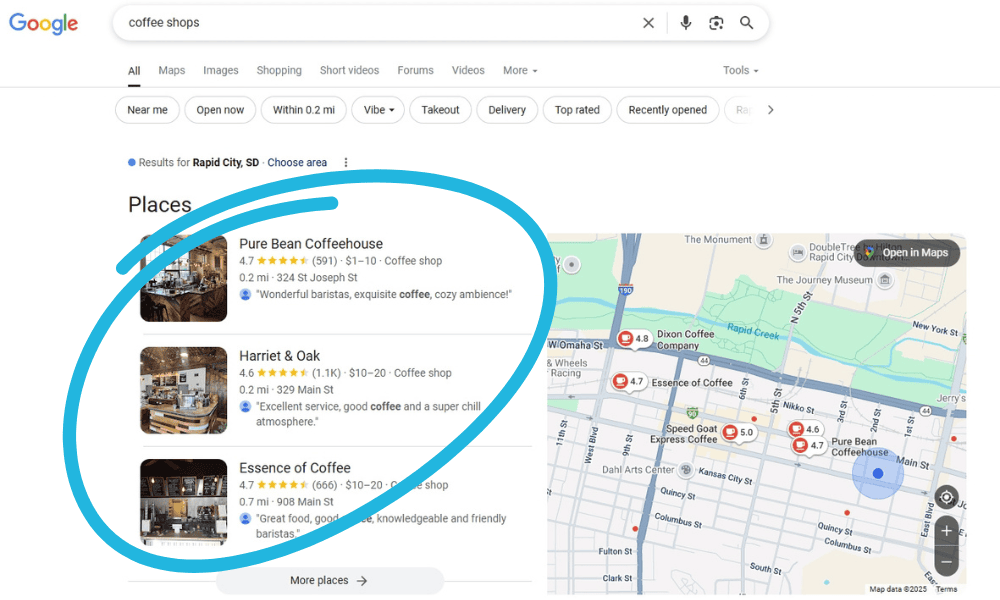
Task: Switch to the Forums tab
Action: (415, 70)
